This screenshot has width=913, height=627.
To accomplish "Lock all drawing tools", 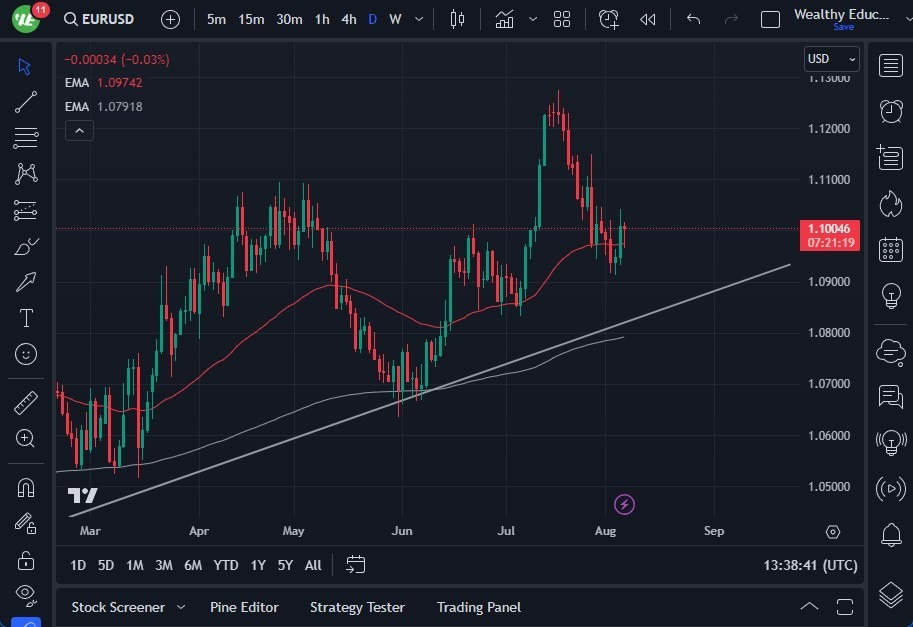I will pos(25,559).
